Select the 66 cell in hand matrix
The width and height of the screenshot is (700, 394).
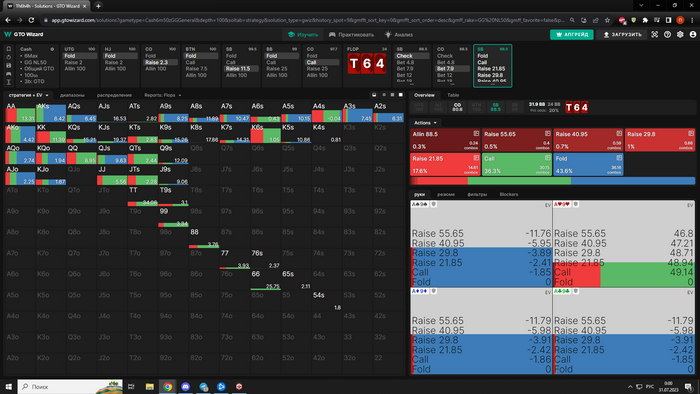[266, 279]
